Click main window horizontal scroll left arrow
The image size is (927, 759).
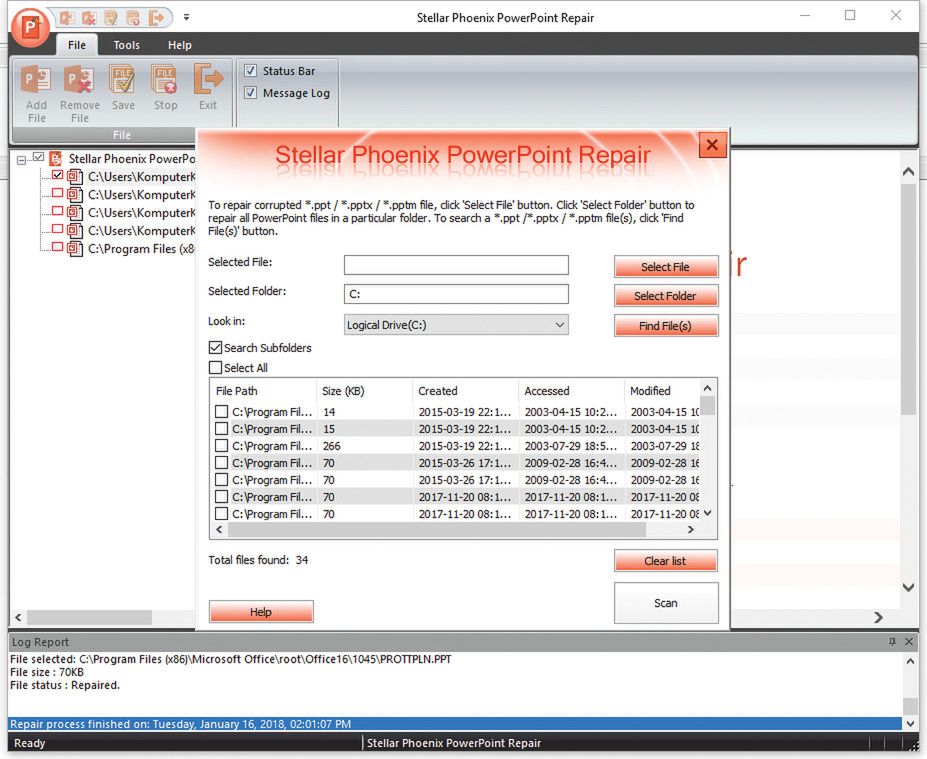pos(18,618)
